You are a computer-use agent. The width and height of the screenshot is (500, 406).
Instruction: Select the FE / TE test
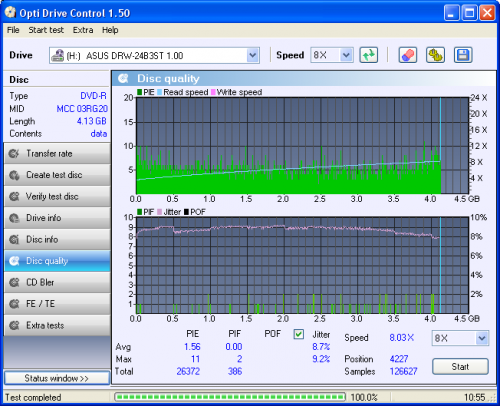coord(57,304)
